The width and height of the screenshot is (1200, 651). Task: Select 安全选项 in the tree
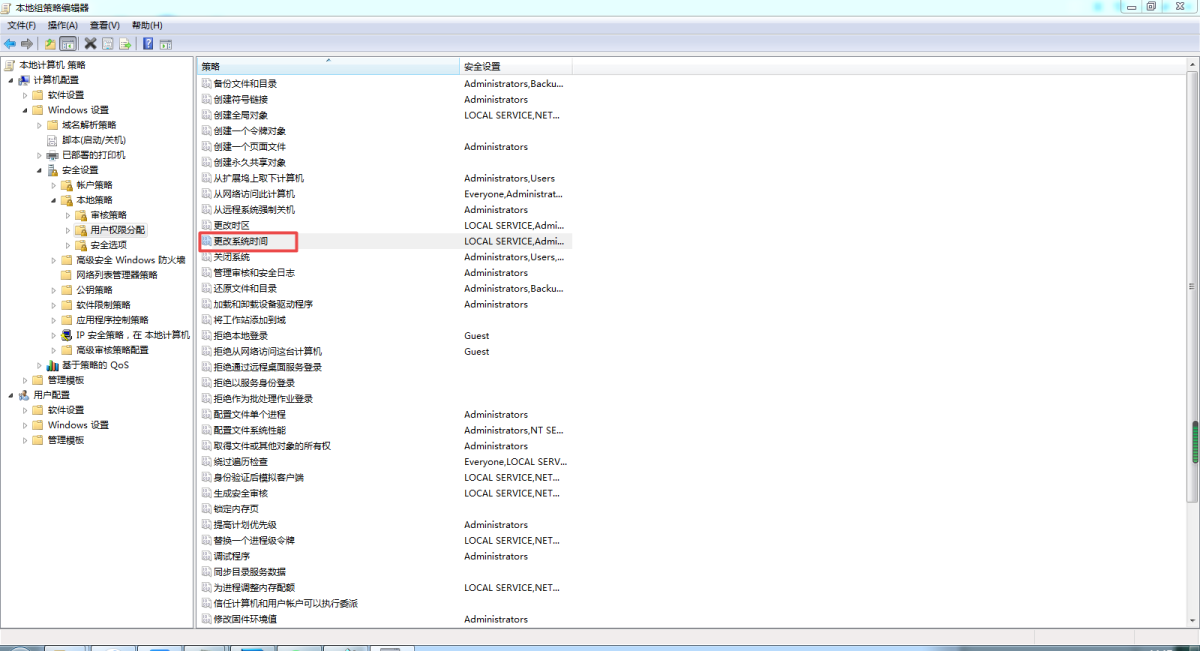(108, 245)
